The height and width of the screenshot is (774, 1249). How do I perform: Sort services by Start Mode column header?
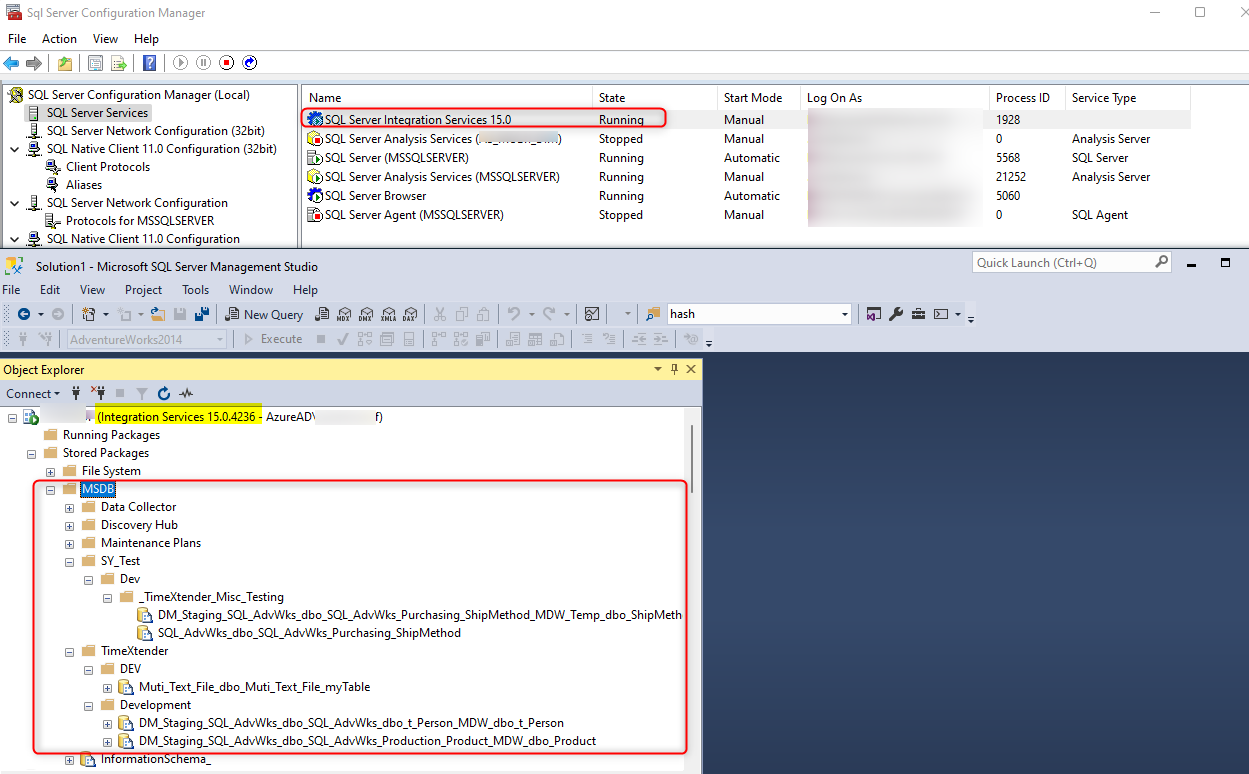[x=760, y=98]
